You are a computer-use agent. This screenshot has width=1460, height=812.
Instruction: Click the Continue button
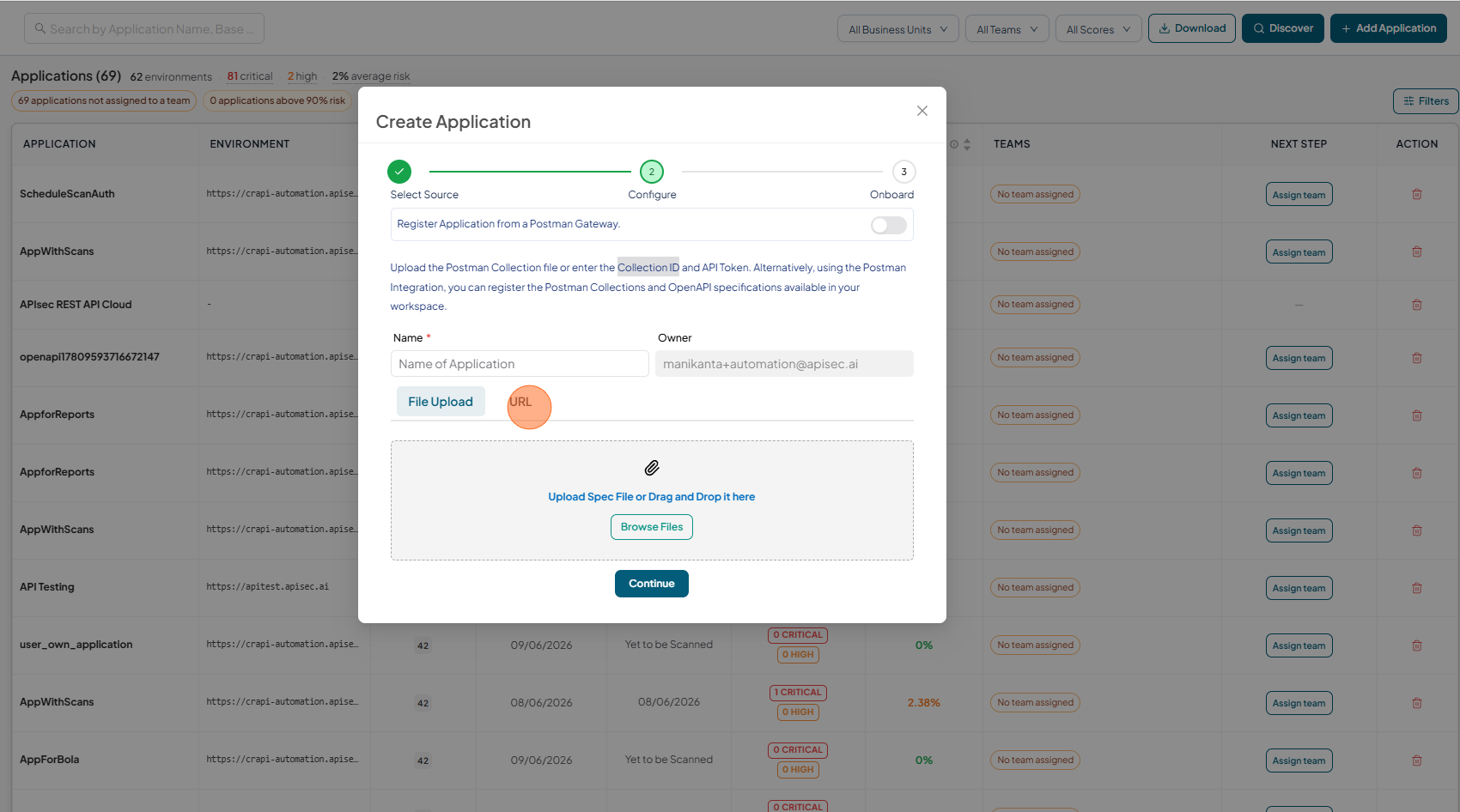point(652,584)
